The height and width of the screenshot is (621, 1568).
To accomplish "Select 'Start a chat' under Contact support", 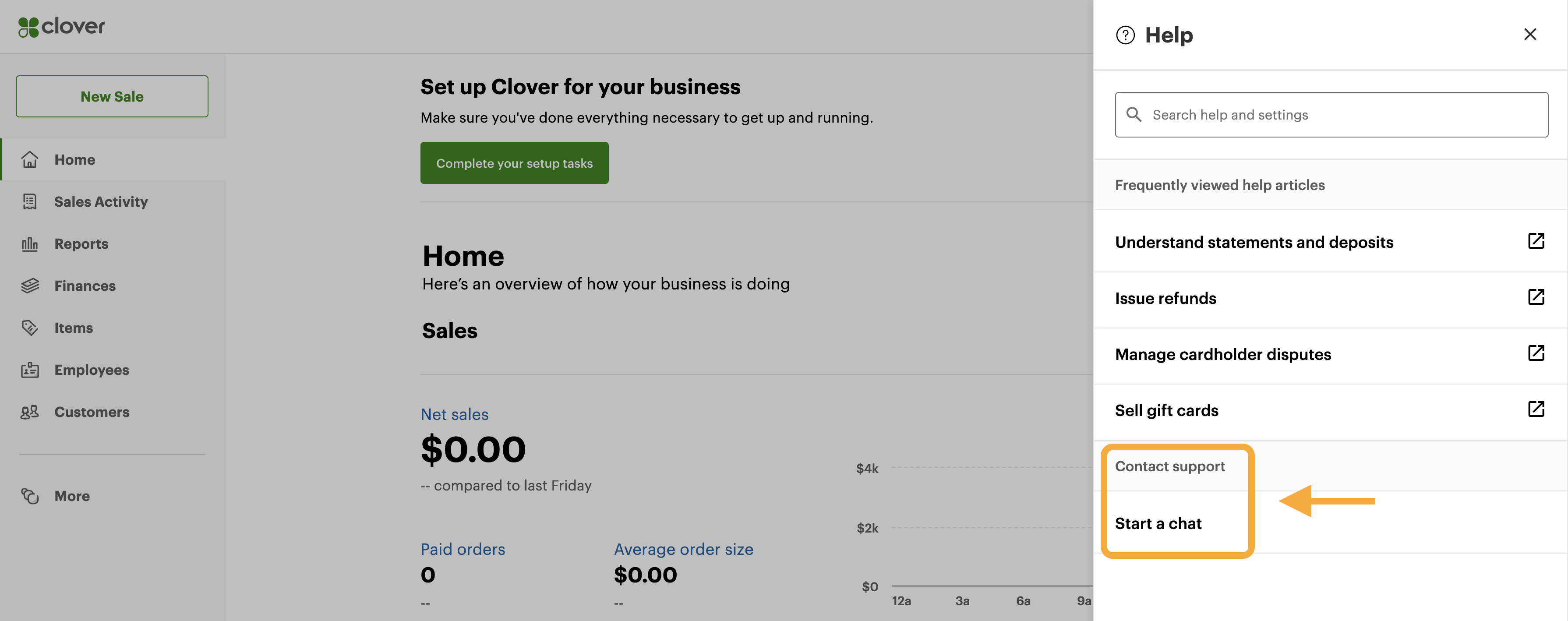I will tap(1158, 523).
